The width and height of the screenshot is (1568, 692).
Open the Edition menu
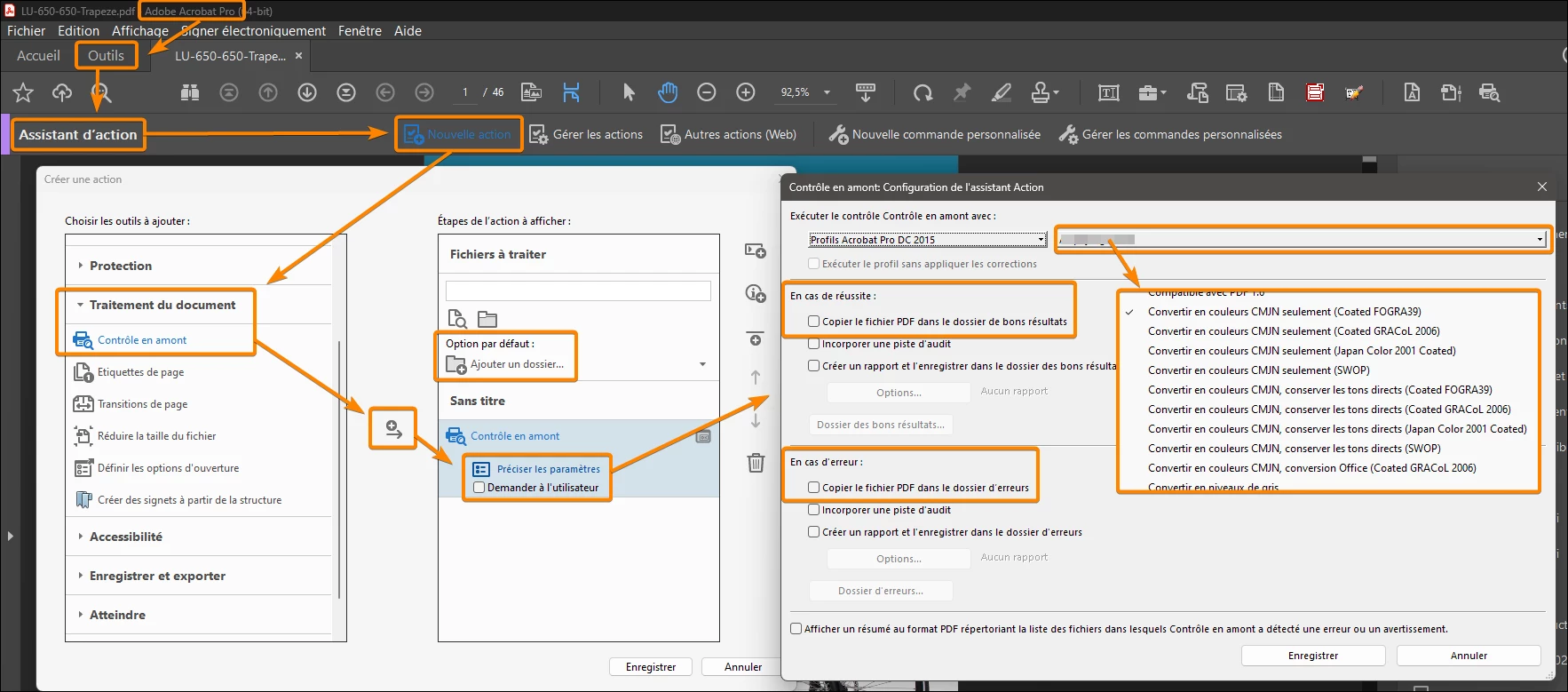[x=78, y=31]
